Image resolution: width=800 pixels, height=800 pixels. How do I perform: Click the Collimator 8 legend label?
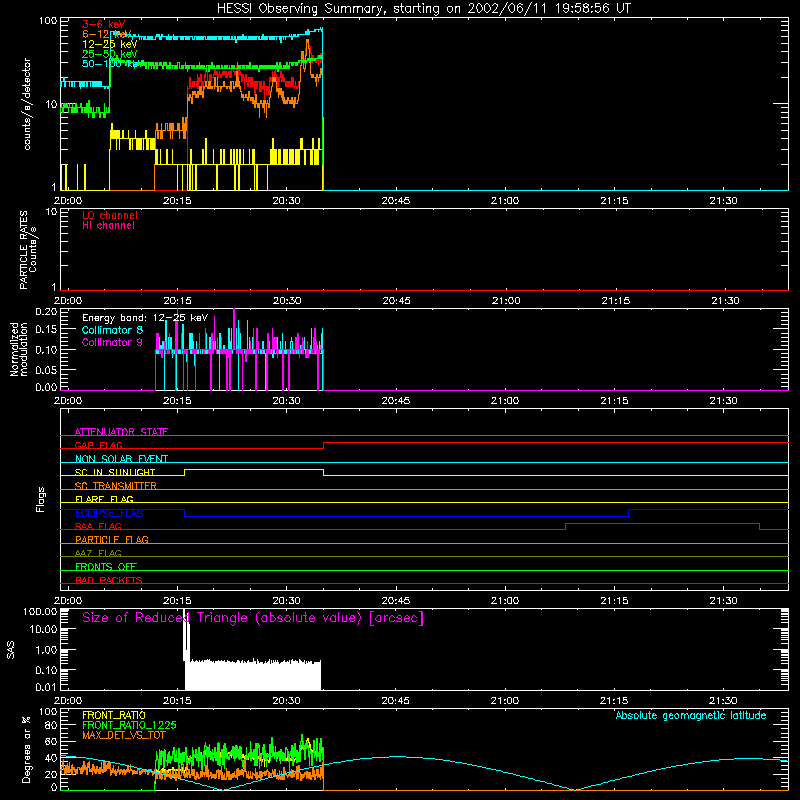(x=112, y=330)
